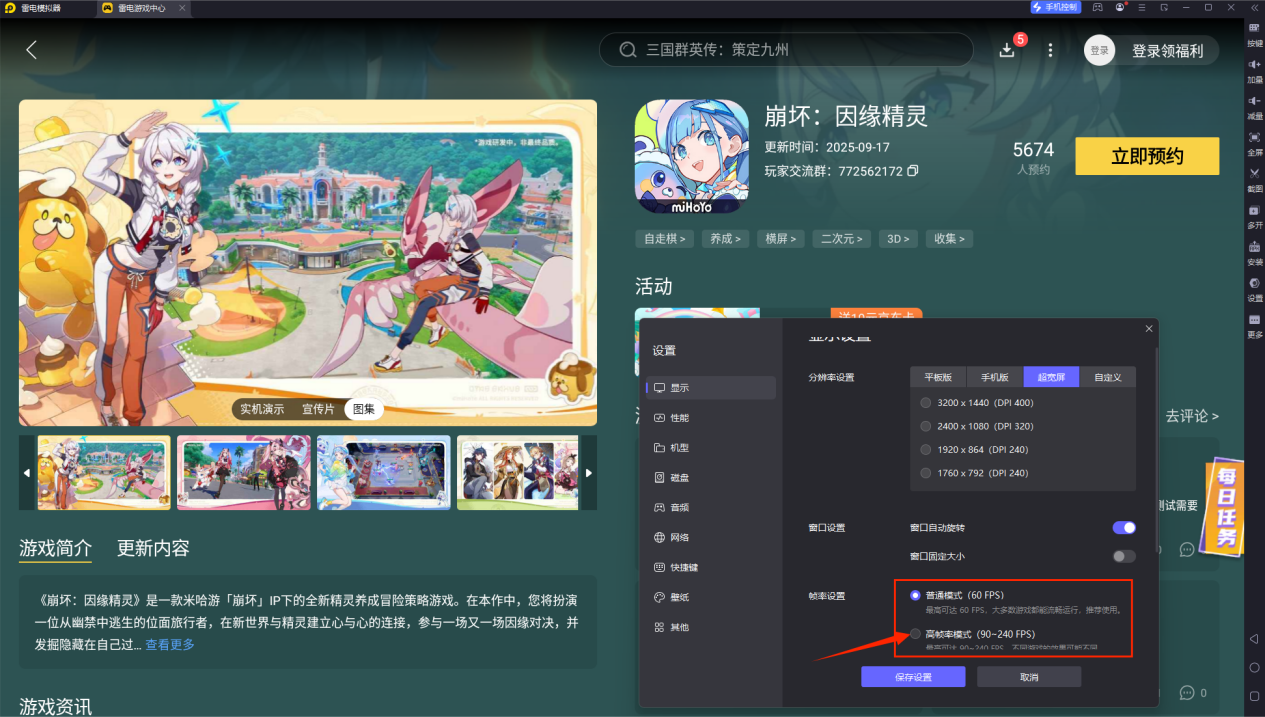Click the 登录 avatar circle
Image resolution: width=1265 pixels, height=717 pixels.
coord(1099,50)
